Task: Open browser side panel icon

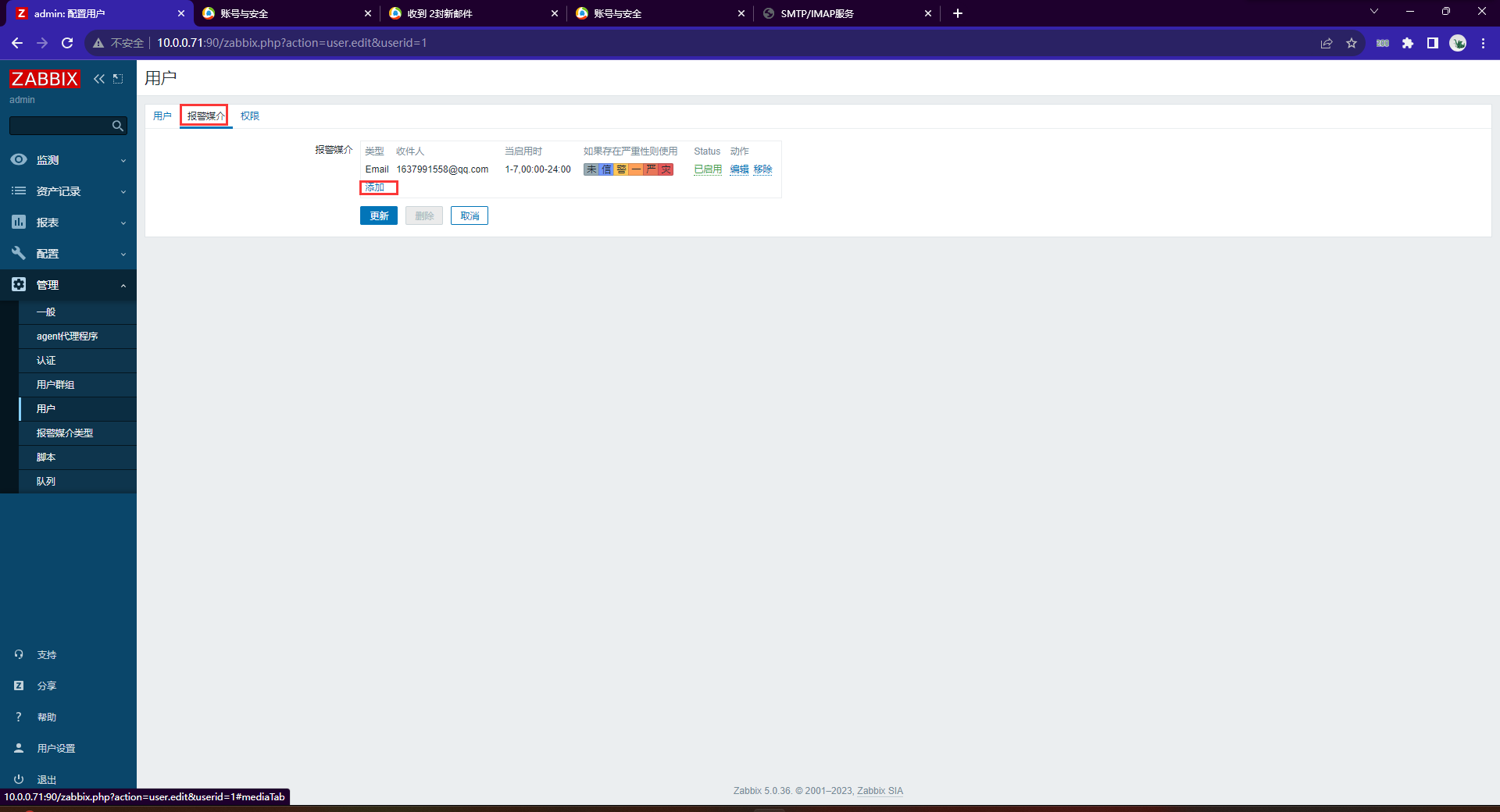Action: point(1433,43)
